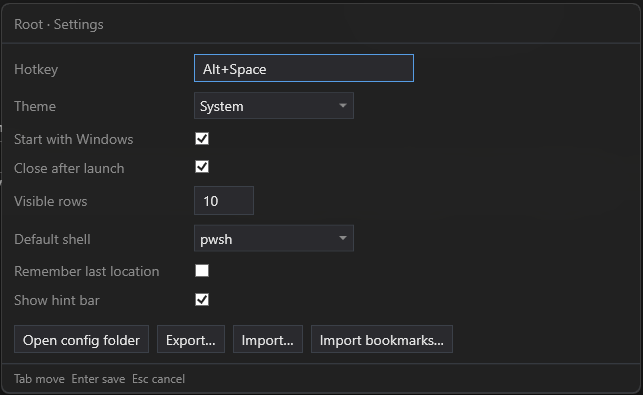
Task: Click the Export... button
Action: click(191, 340)
